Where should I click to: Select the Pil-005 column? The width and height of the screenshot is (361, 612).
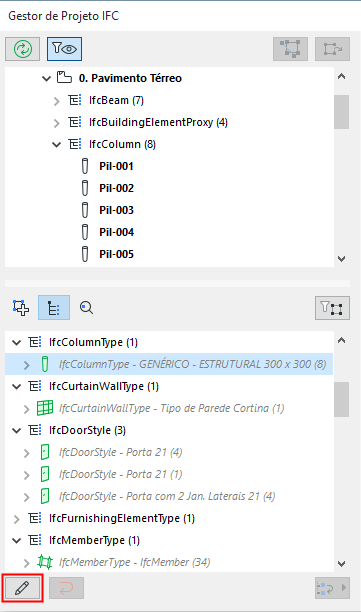click(x=116, y=254)
